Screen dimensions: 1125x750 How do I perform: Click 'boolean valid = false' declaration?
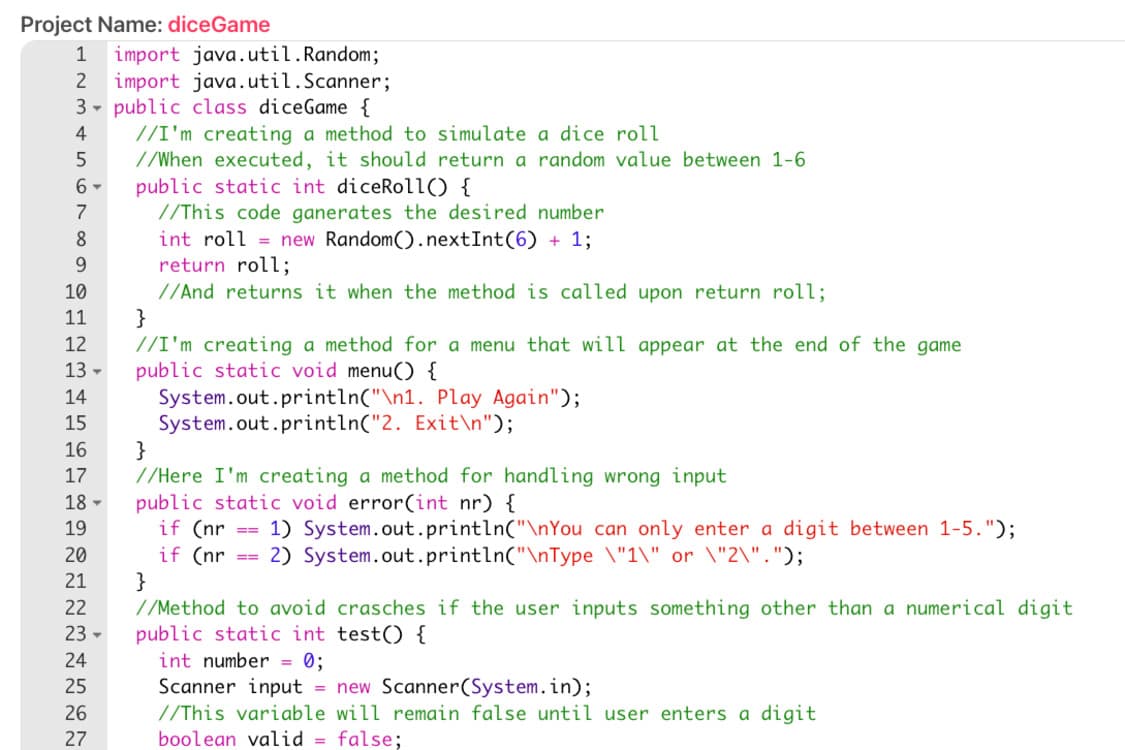pyautogui.click(x=280, y=740)
